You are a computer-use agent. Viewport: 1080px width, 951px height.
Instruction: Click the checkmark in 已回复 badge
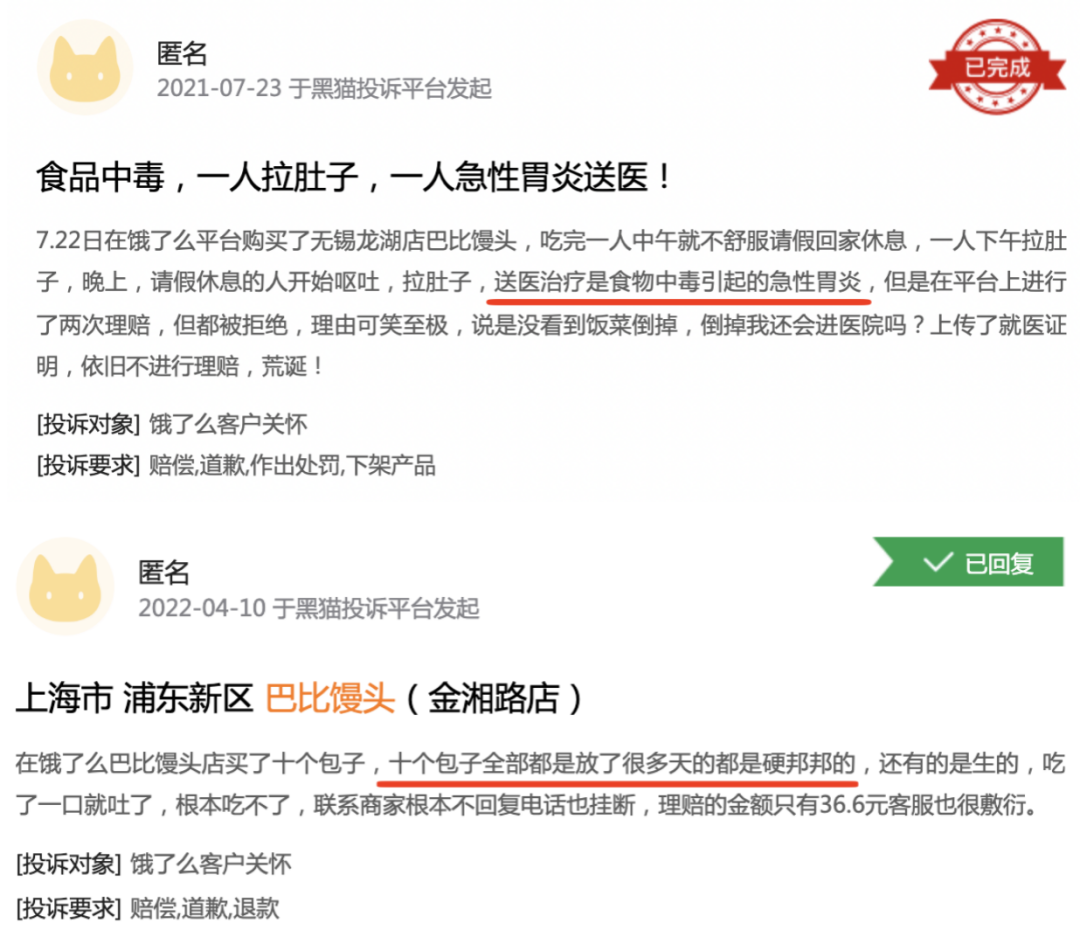coord(937,562)
